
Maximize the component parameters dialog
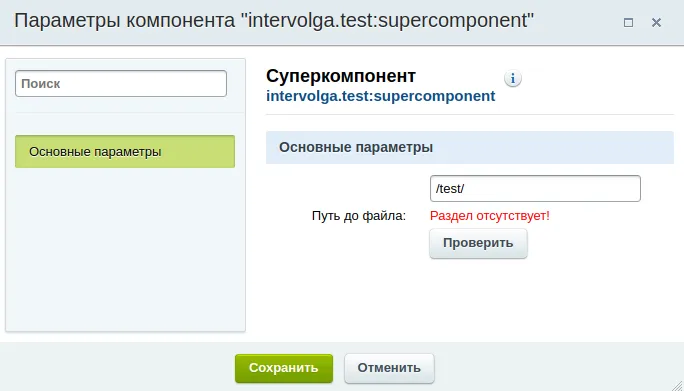[x=628, y=23]
